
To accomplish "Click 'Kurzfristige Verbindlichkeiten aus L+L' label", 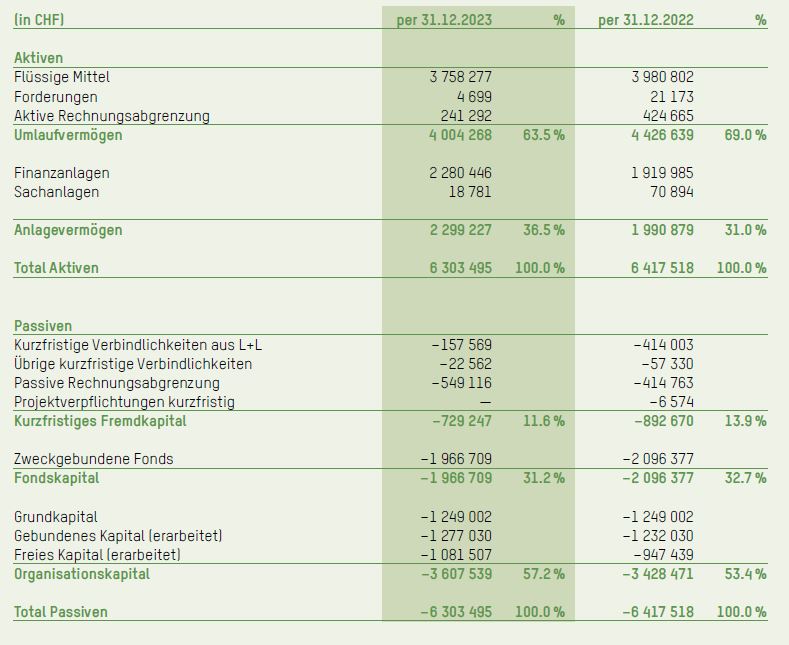I will coord(138,345).
